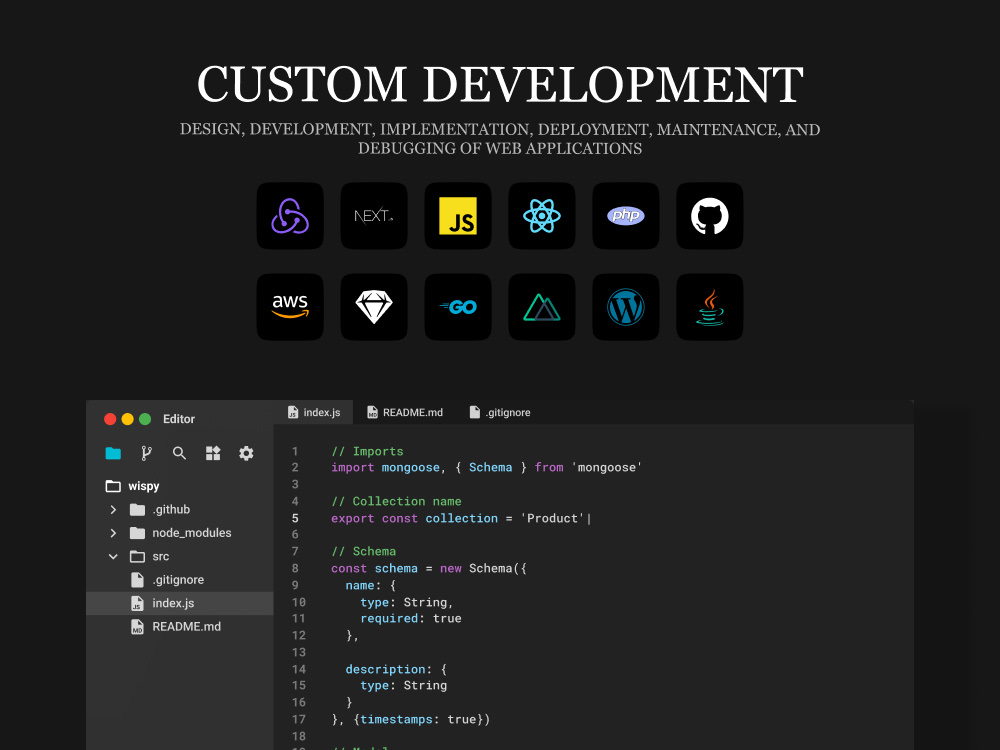The image size is (1000, 750).
Task: Click the search magnifier icon in the Editor sidebar
Action: pyautogui.click(x=179, y=453)
